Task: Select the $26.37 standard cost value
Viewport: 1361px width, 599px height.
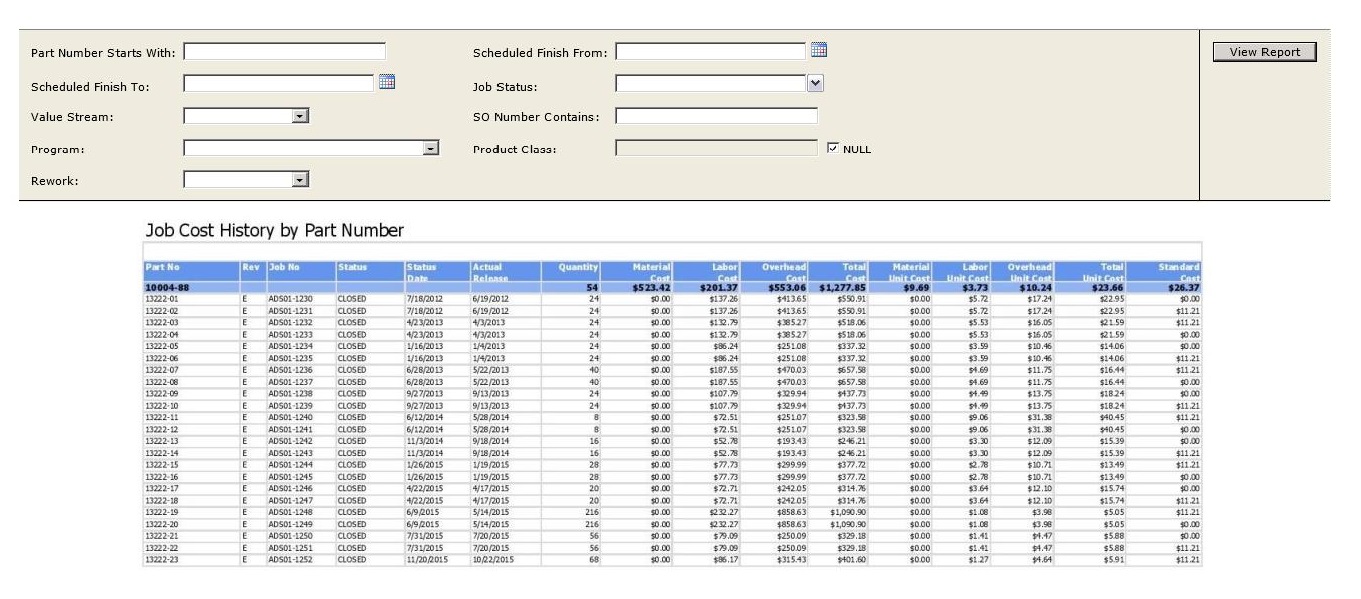Action: tap(1183, 287)
